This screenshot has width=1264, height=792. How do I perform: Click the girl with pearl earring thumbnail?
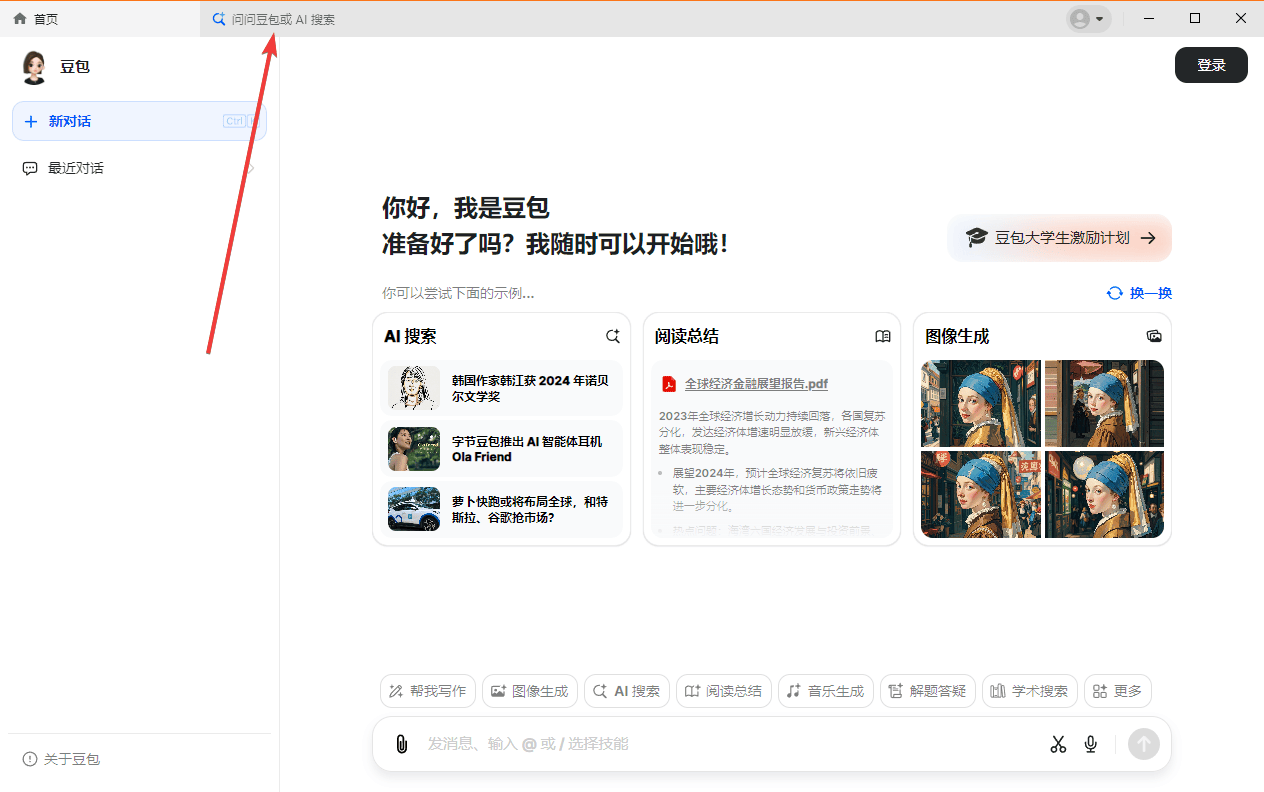tap(981, 403)
